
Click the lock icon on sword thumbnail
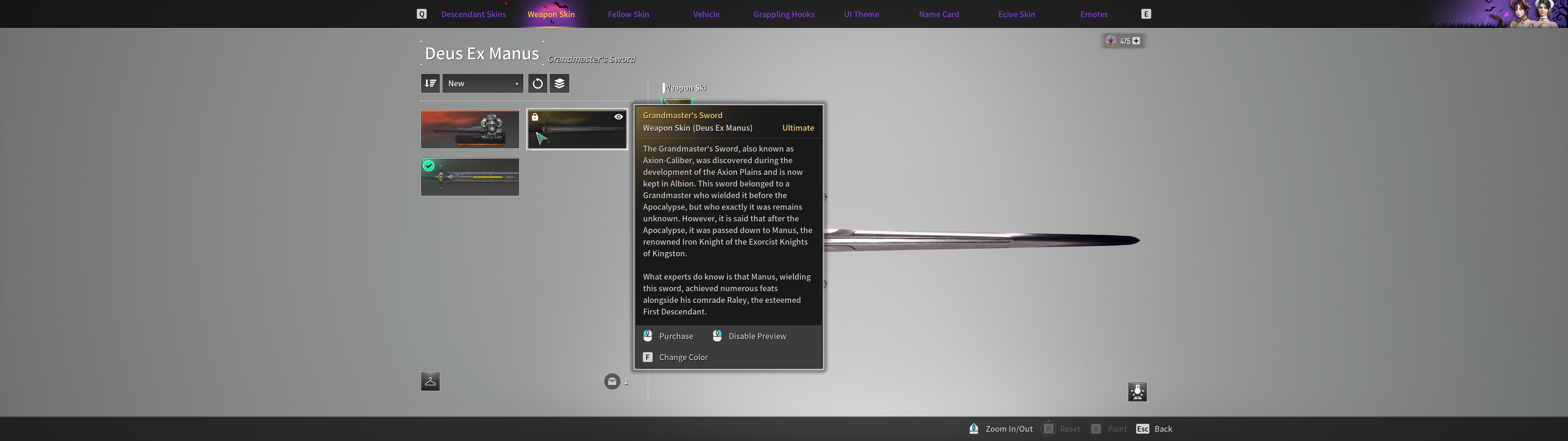coord(535,117)
